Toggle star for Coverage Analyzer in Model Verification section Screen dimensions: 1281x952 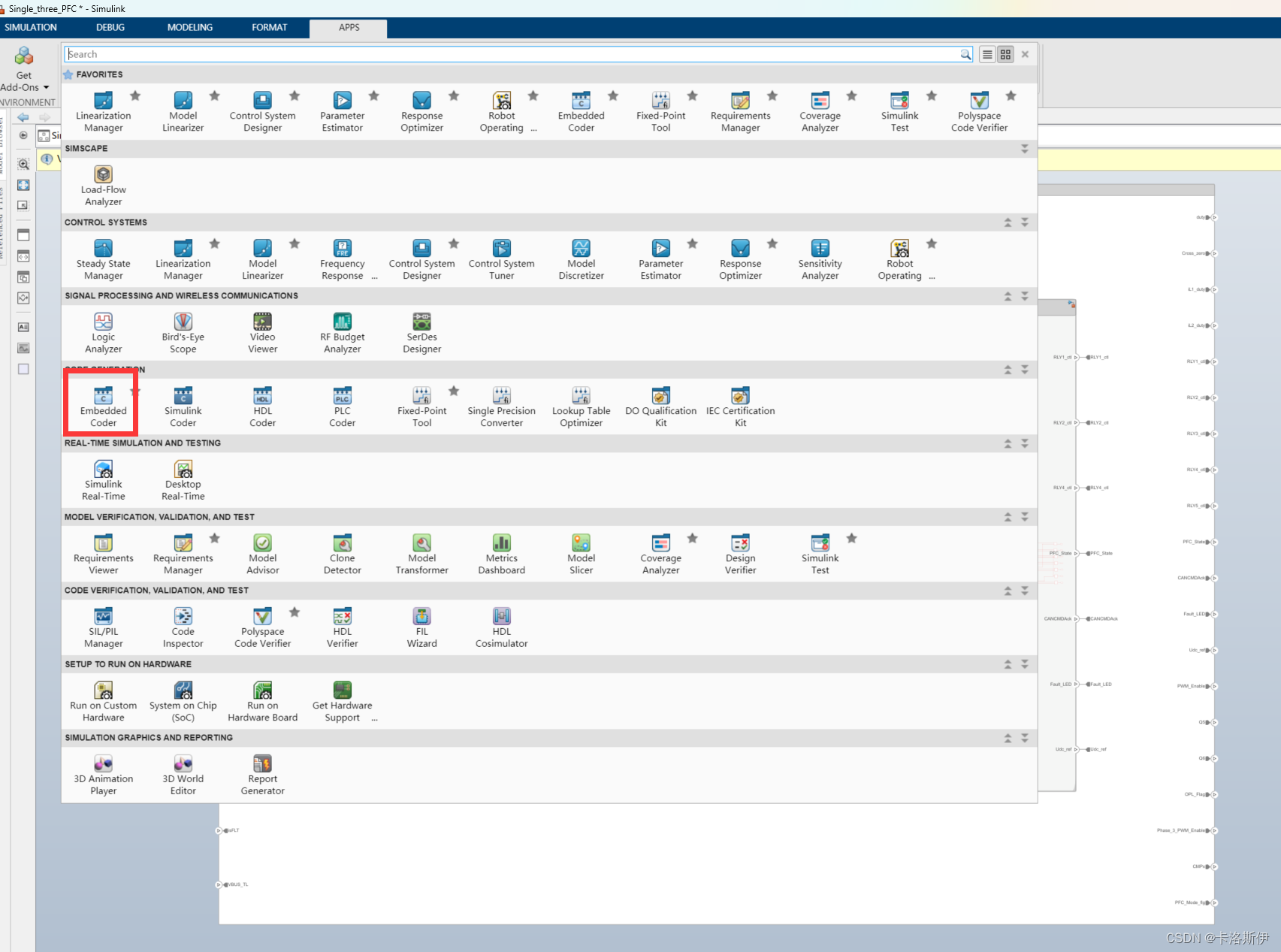[x=693, y=538]
